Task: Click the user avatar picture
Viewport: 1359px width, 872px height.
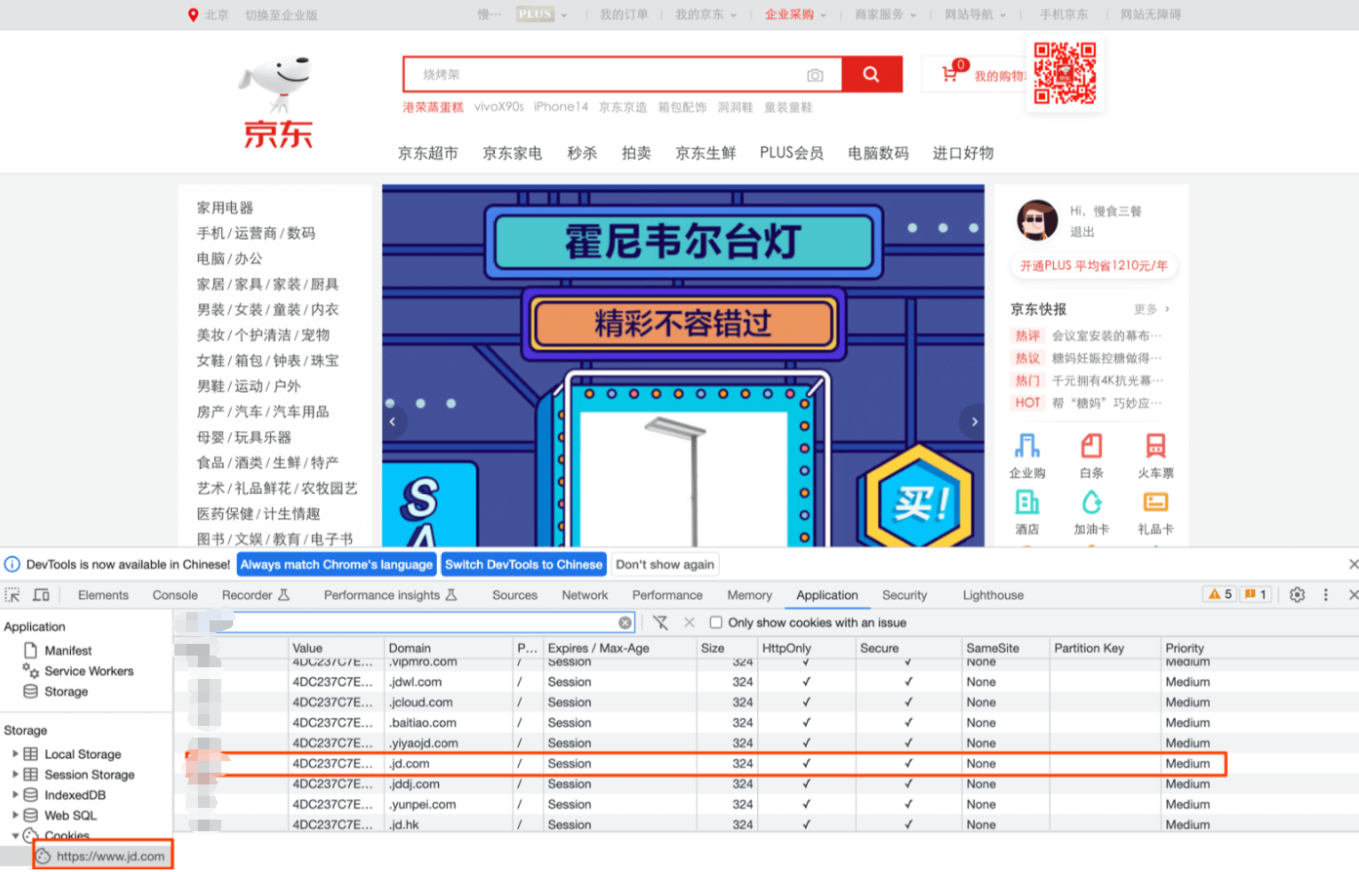Action: (x=1037, y=220)
